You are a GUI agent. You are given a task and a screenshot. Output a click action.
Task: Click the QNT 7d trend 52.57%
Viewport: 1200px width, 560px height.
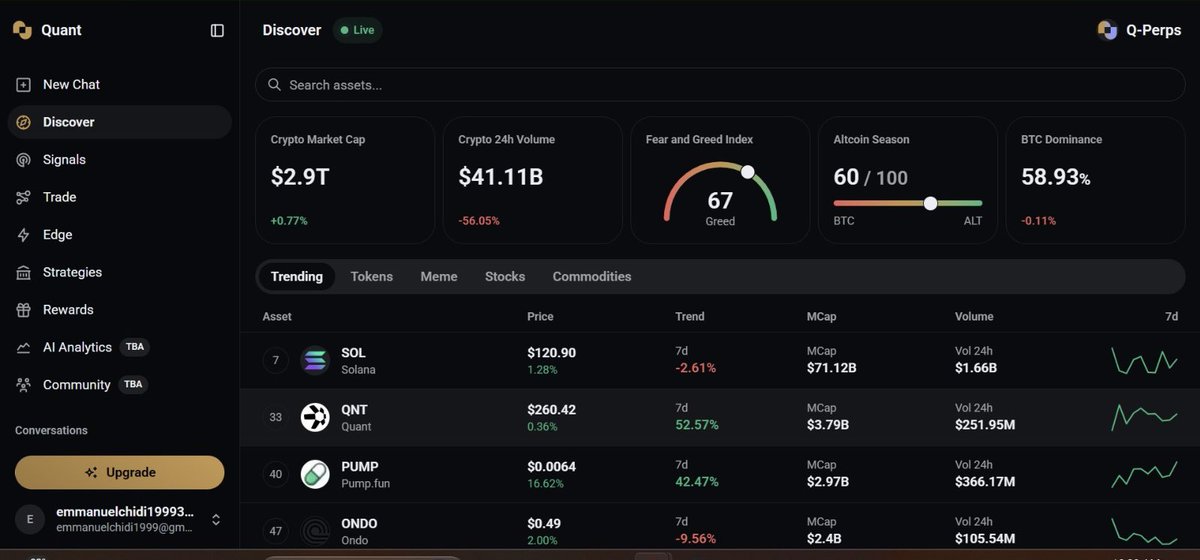point(697,425)
